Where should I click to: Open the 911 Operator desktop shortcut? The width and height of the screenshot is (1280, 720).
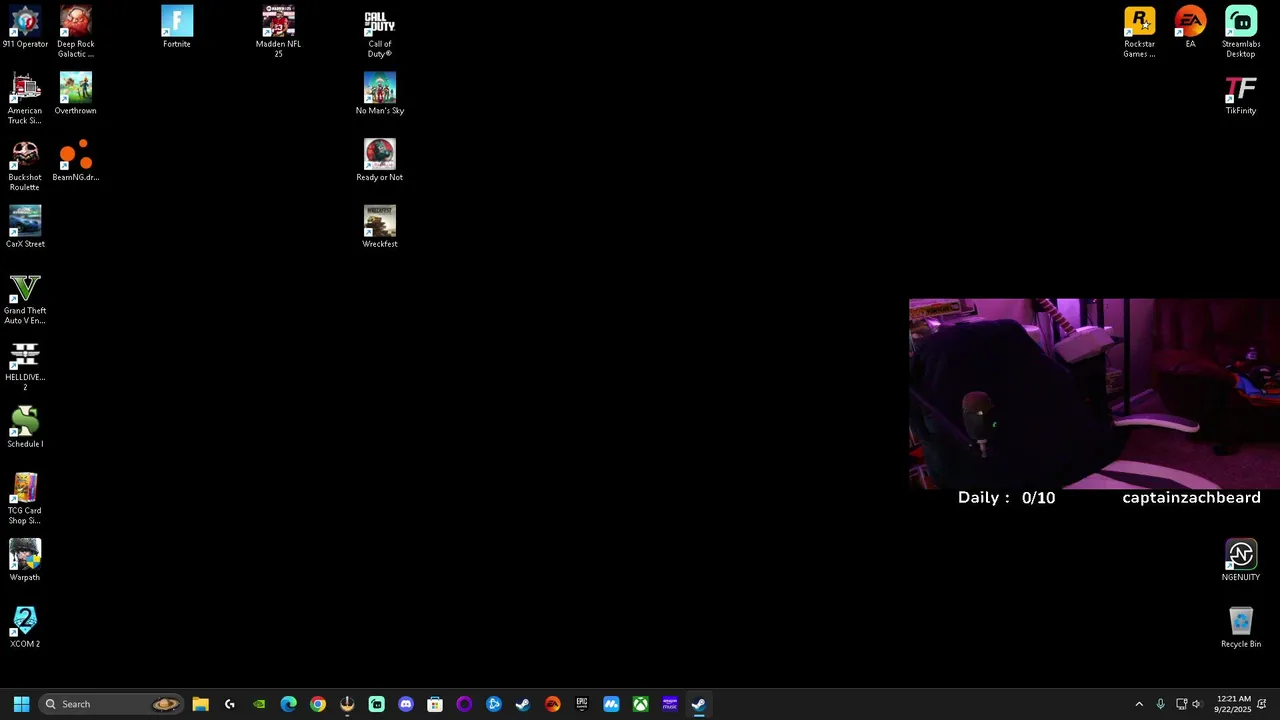click(x=25, y=28)
